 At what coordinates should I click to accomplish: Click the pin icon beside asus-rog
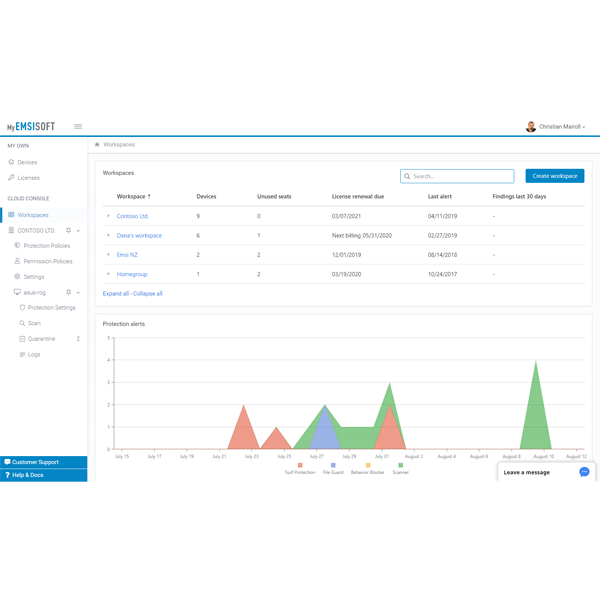(x=68, y=292)
